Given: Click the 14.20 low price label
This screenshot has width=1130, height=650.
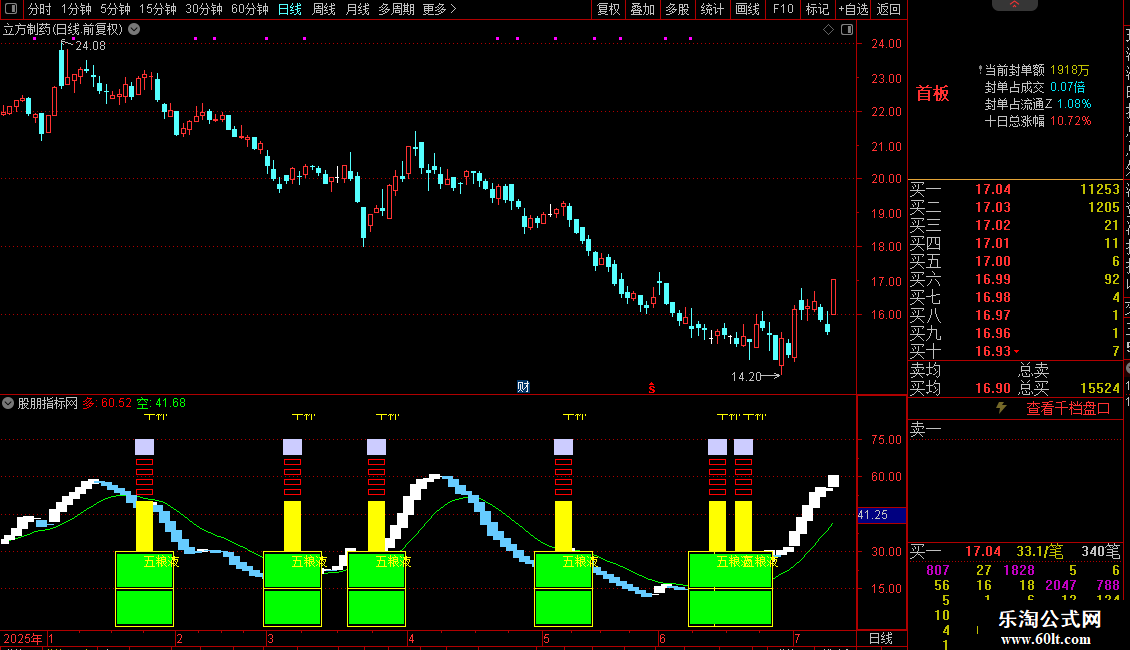Looking at the screenshot, I should coord(746,377).
